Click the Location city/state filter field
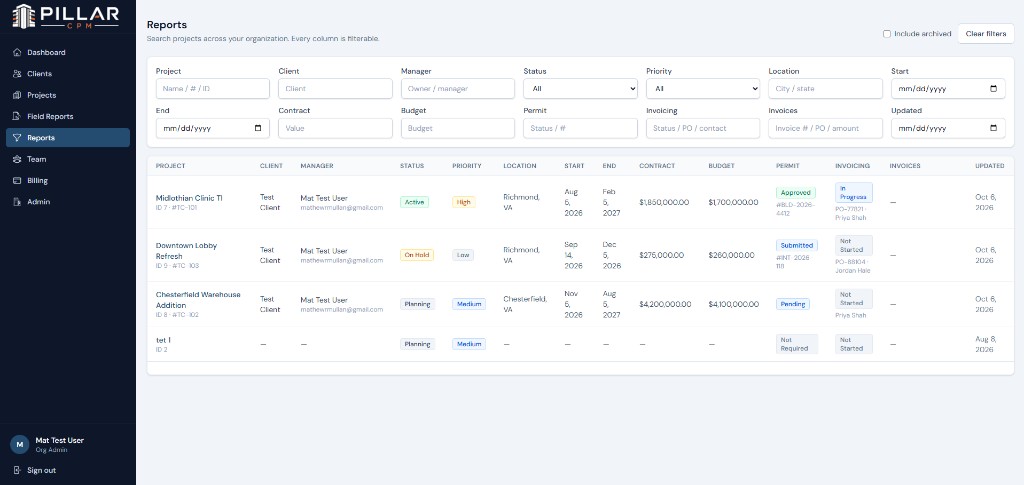The height and width of the screenshot is (485, 1024). point(825,89)
